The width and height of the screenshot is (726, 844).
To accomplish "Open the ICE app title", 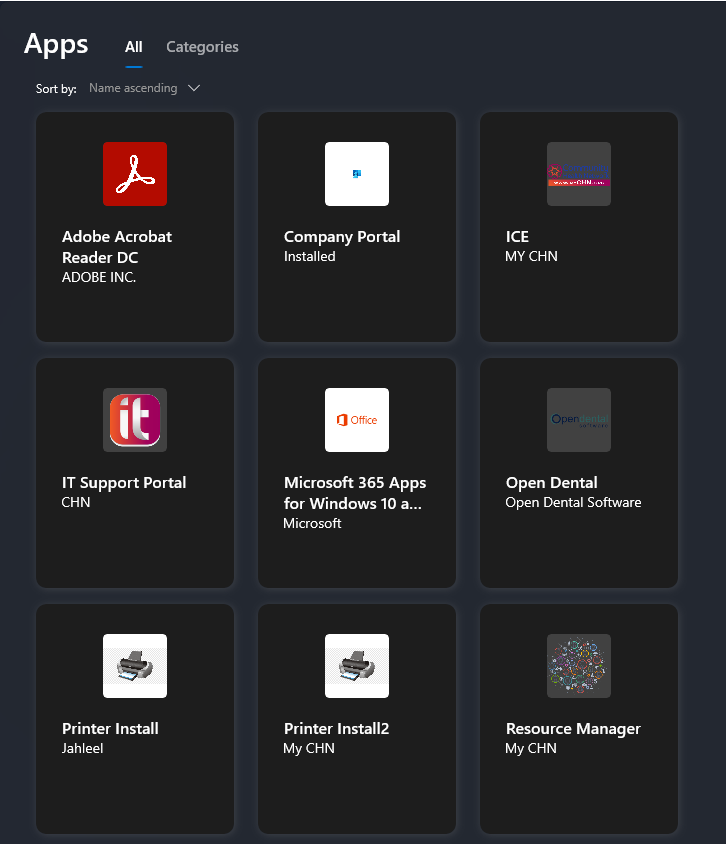I will pyautogui.click(x=517, y=237).
